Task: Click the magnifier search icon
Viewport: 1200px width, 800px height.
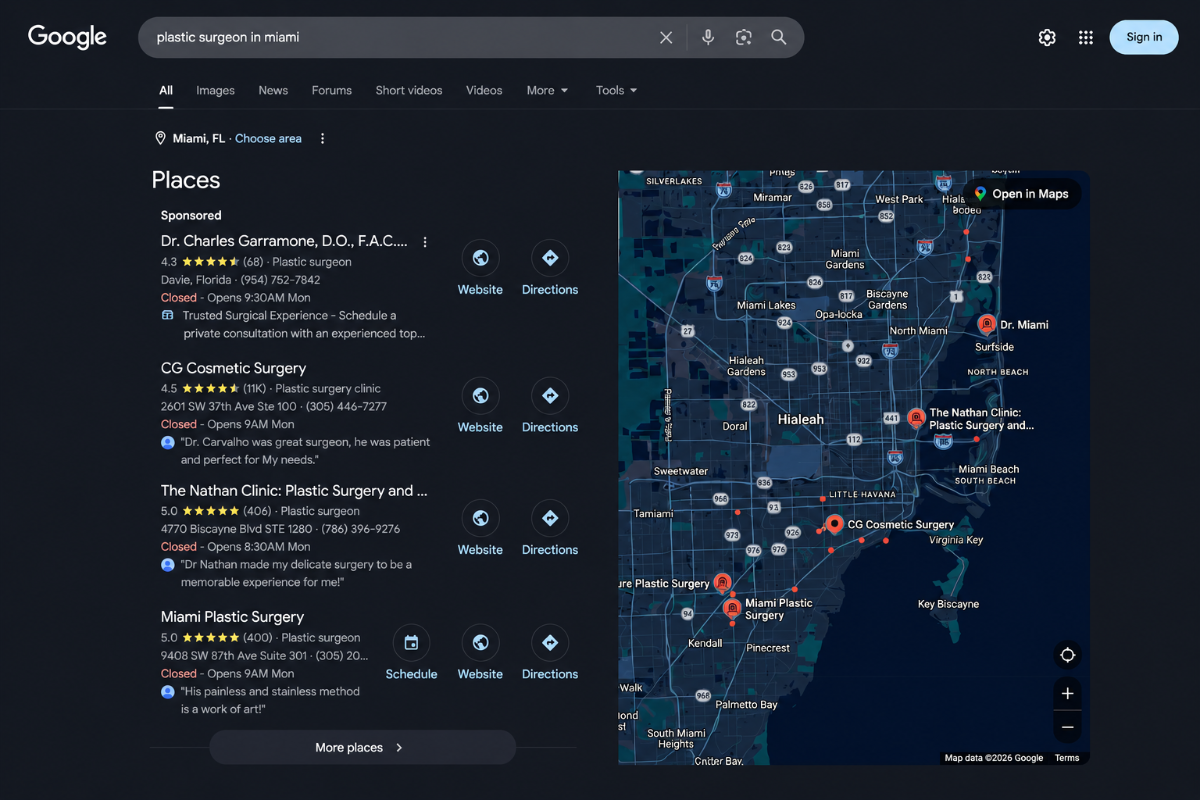Action: [778, 37]
